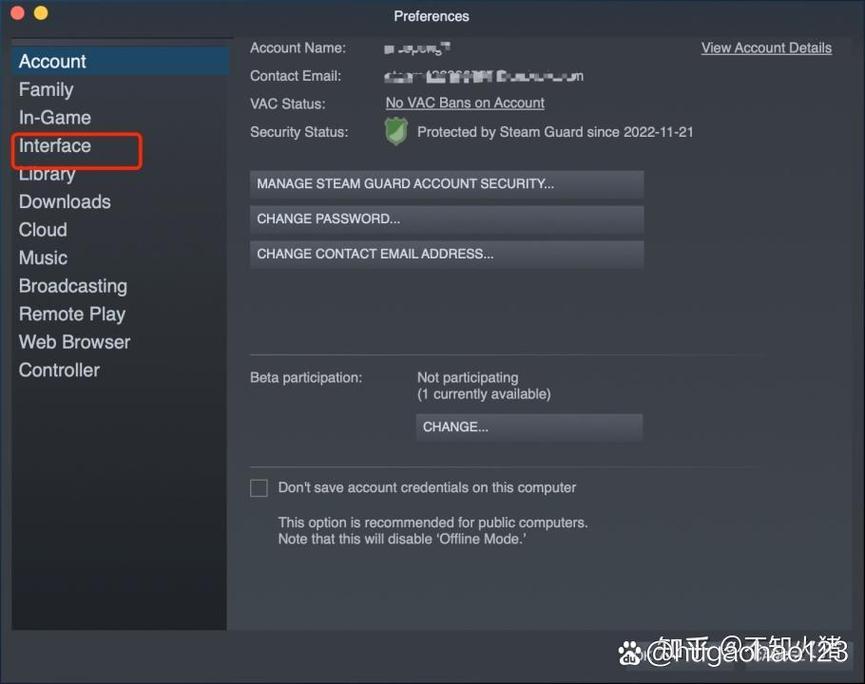Open Music preferences
This screenshot has height=684, width=865.
click(43, 257)
